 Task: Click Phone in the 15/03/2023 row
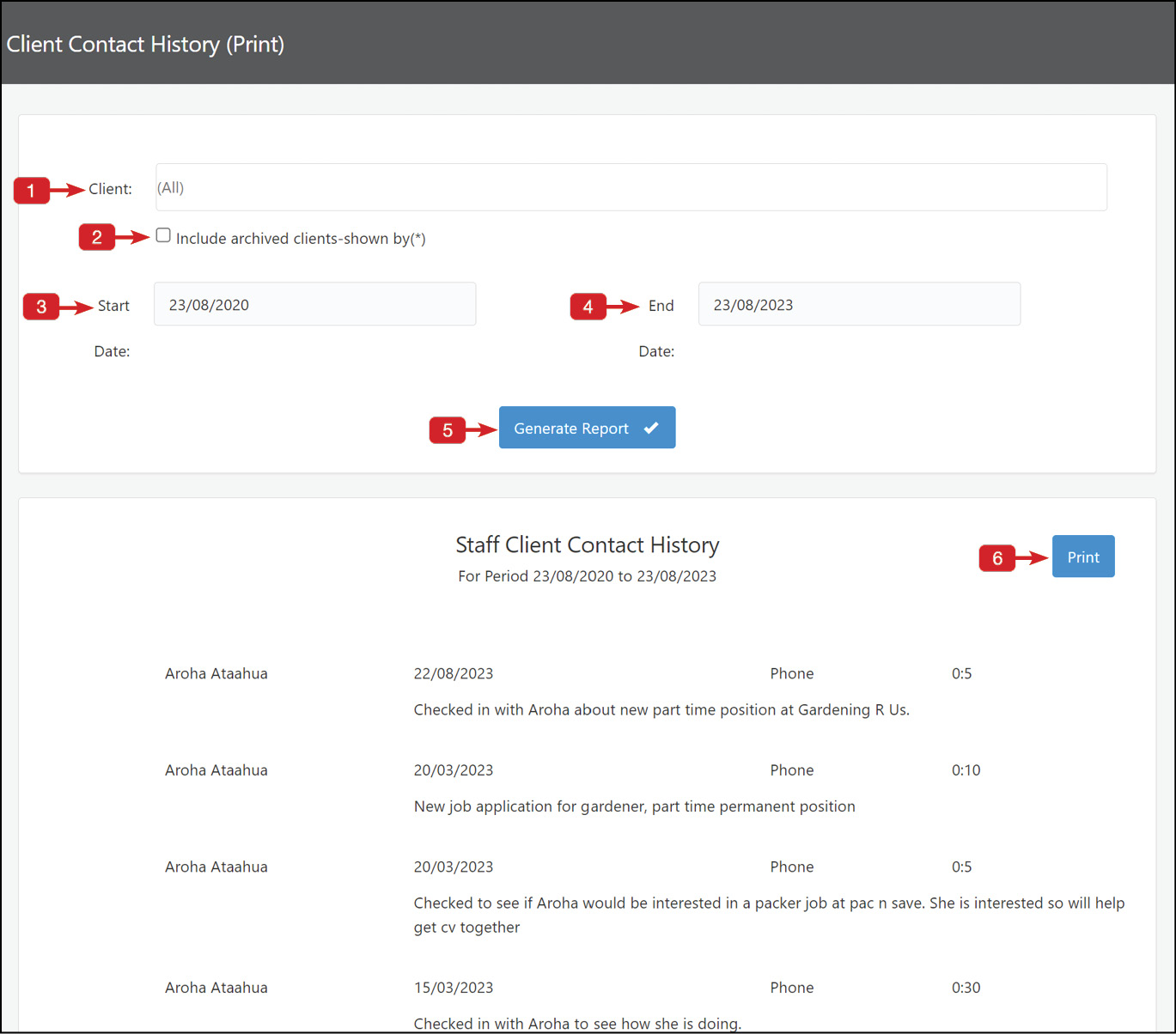point(792,988)
